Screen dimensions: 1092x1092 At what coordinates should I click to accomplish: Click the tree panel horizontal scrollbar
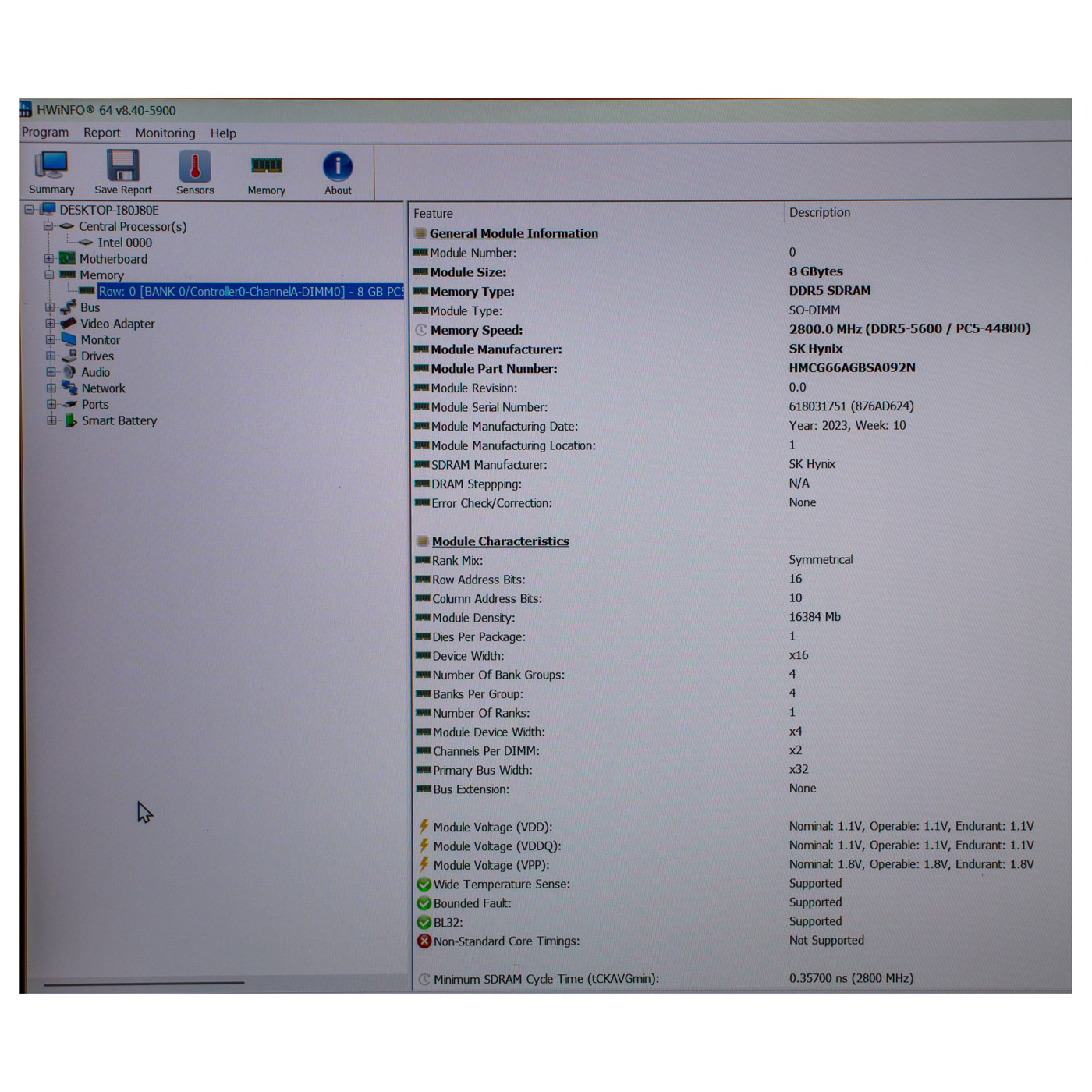click(x=144, y=984)
